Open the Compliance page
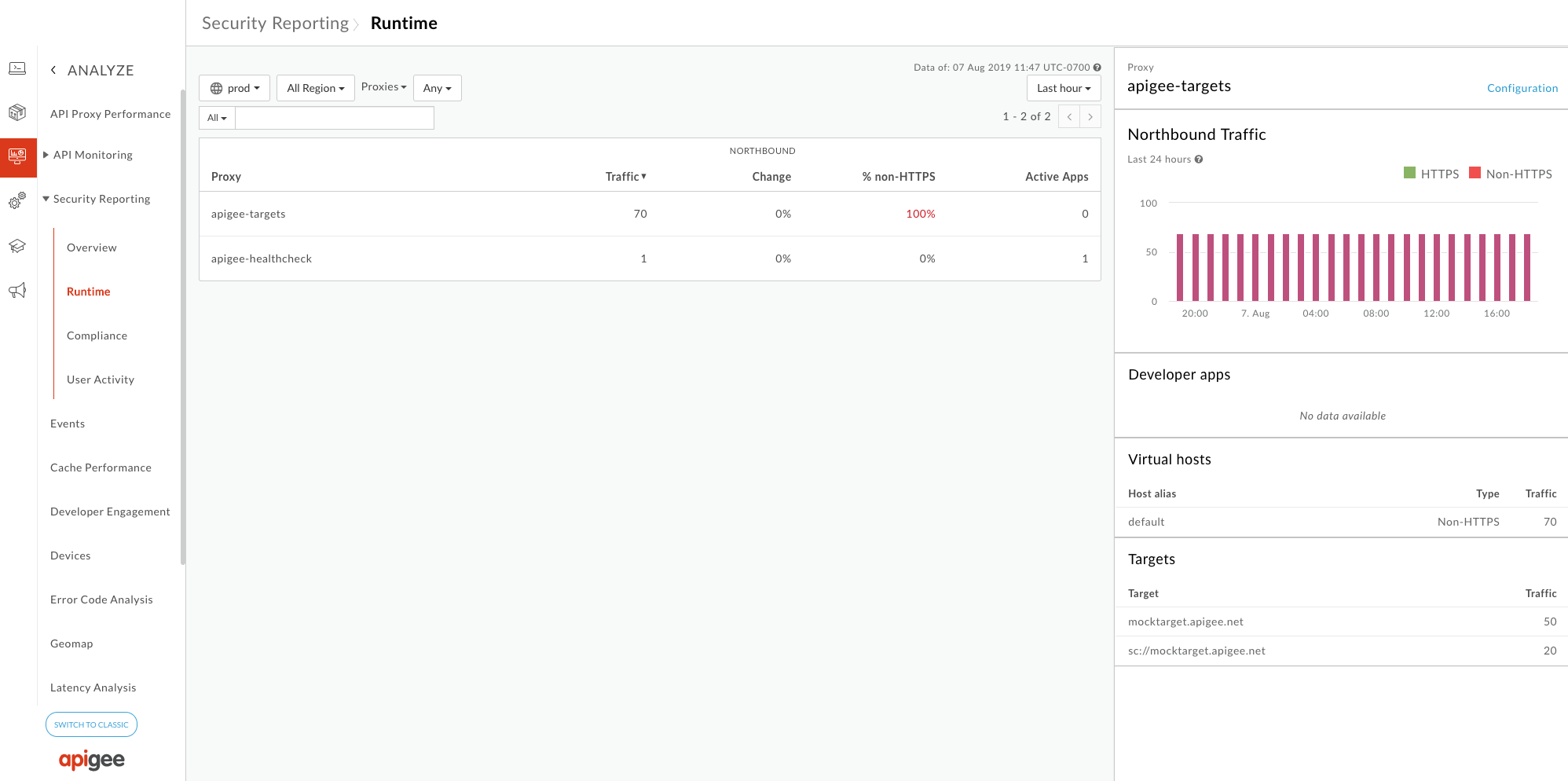Viewport: 1568px width, 781px height. [x=97, y=335]
